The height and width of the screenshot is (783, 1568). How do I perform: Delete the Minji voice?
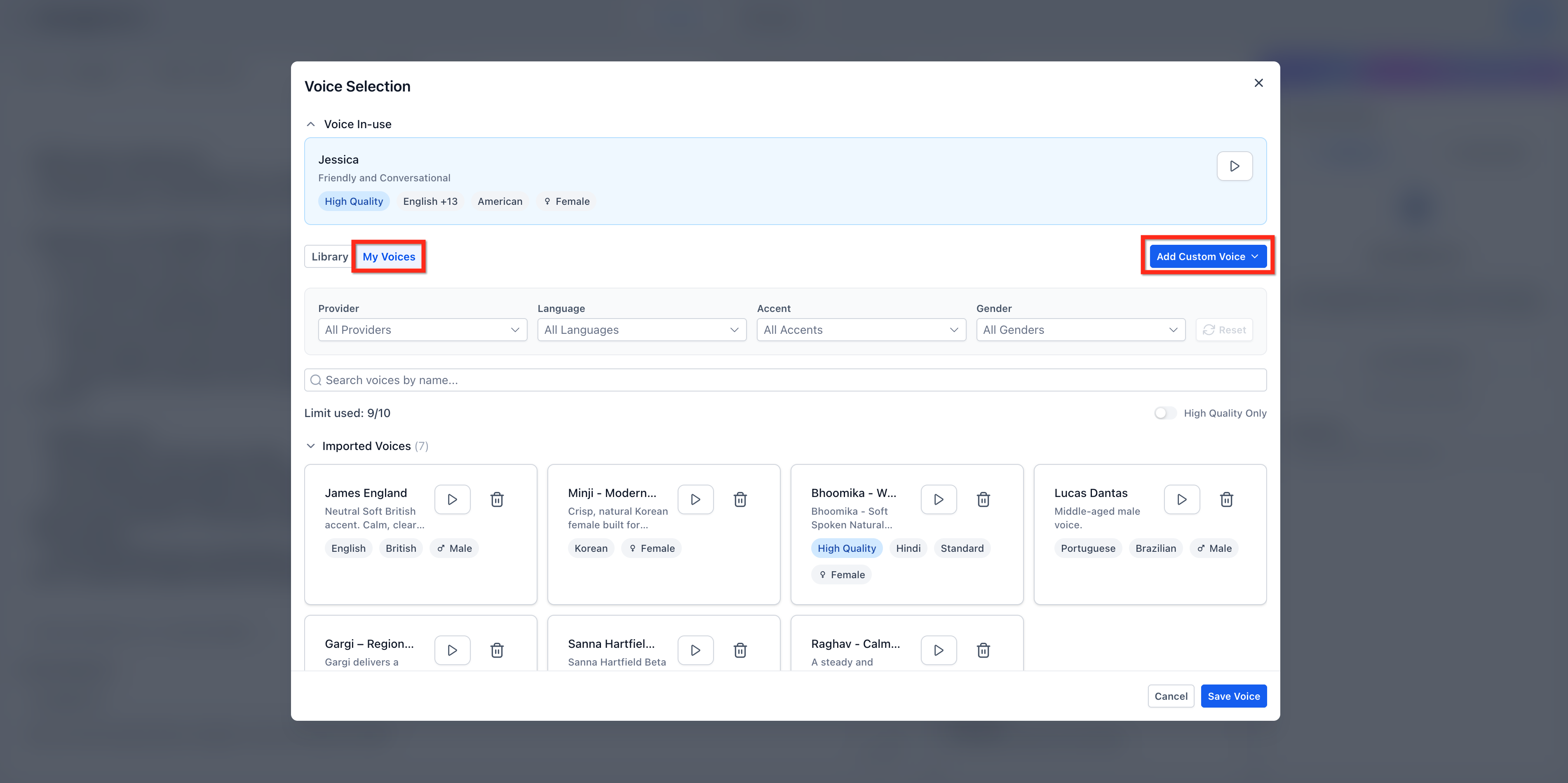[739, 499]
